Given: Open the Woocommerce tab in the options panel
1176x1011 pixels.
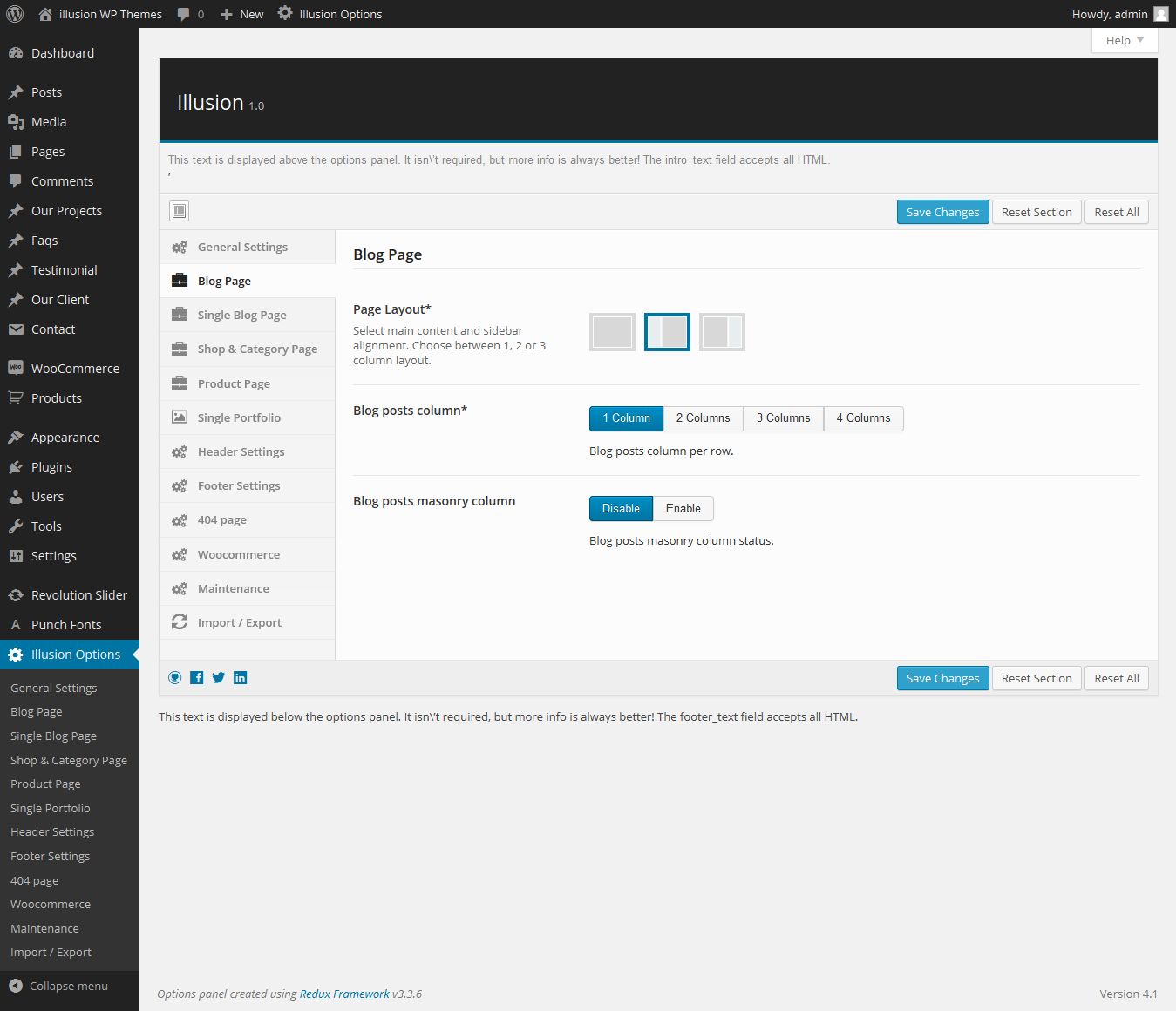Looking at the screenshot, I should pos(248,554).
